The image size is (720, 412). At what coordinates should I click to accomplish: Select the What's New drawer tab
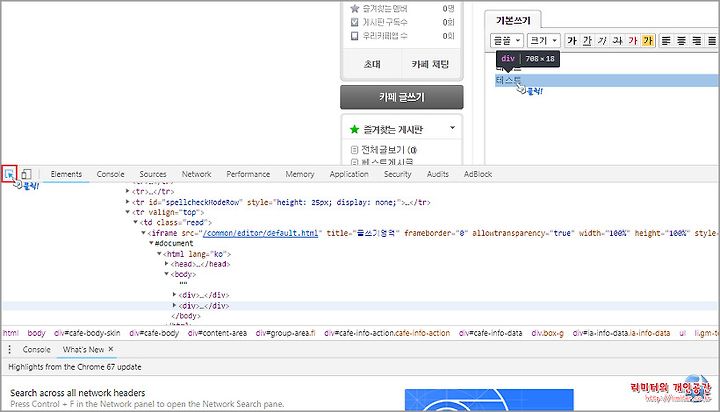coord(84,350)
